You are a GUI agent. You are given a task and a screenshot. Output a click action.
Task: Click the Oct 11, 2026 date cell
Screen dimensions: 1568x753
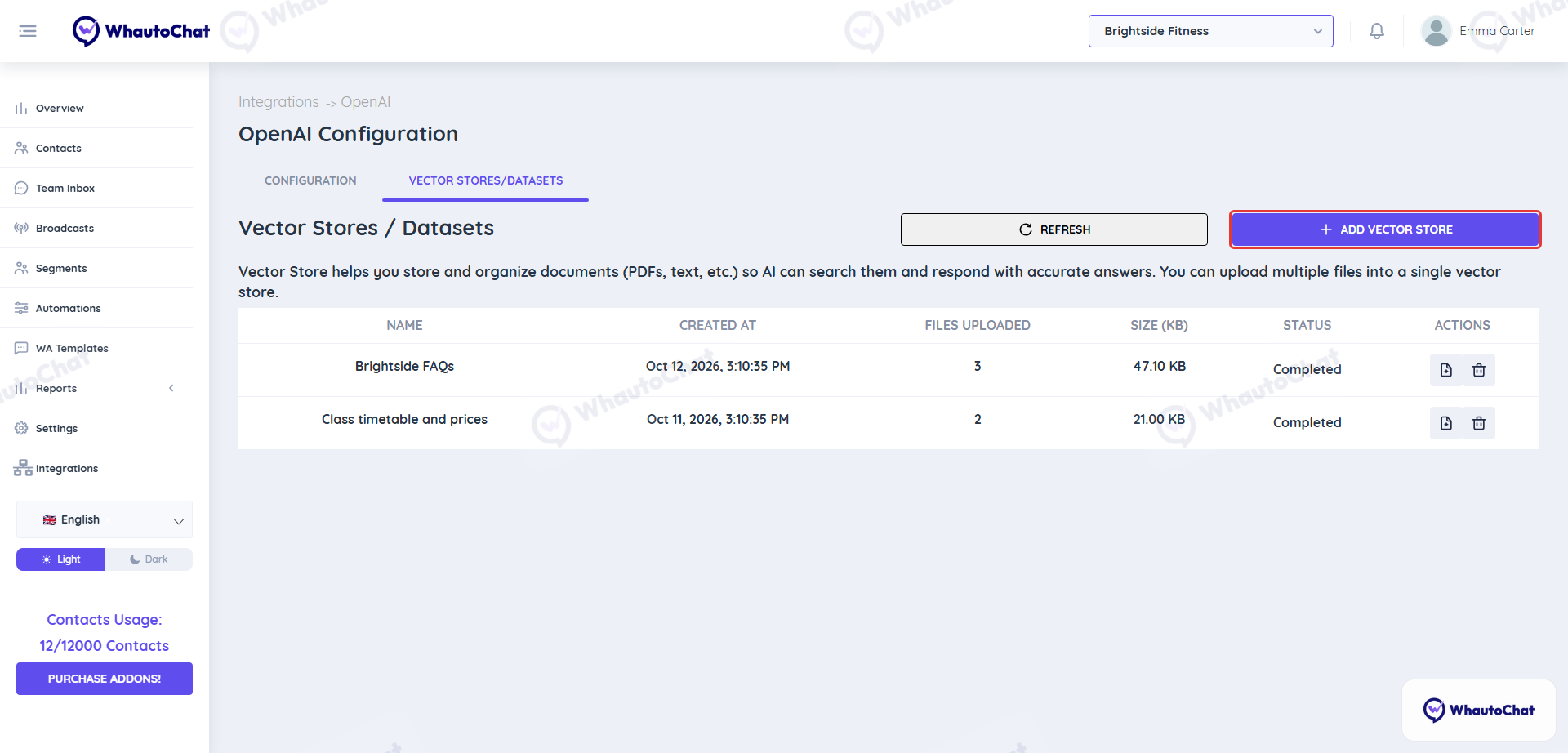(x=718, y=420)
